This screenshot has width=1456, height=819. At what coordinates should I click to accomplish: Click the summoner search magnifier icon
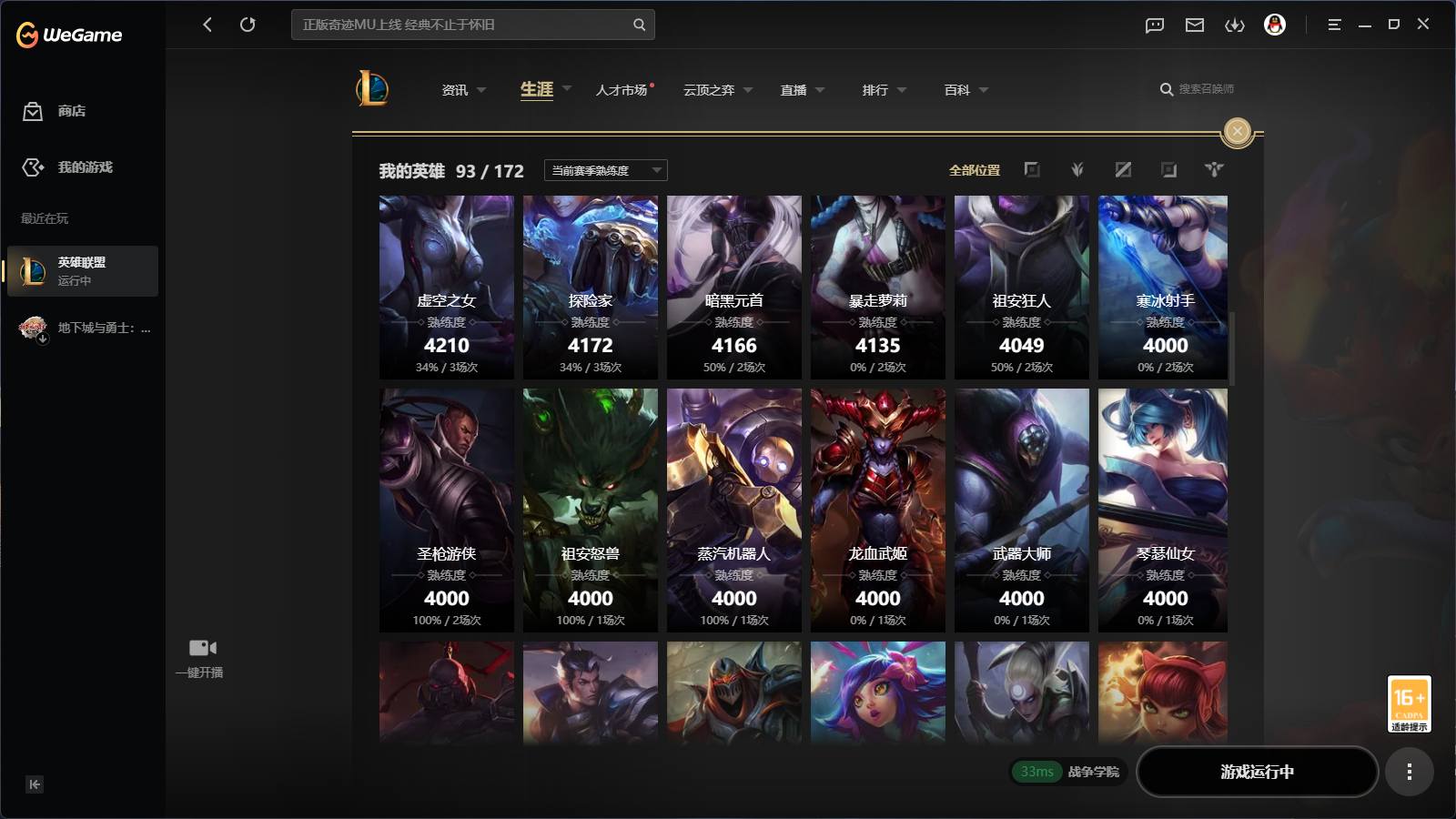(x=1166, y=89)
